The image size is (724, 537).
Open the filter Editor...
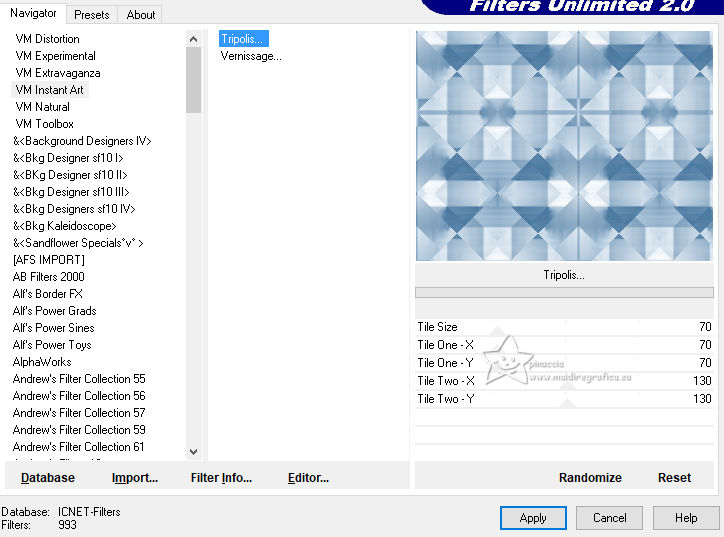(x=308, y=477)
